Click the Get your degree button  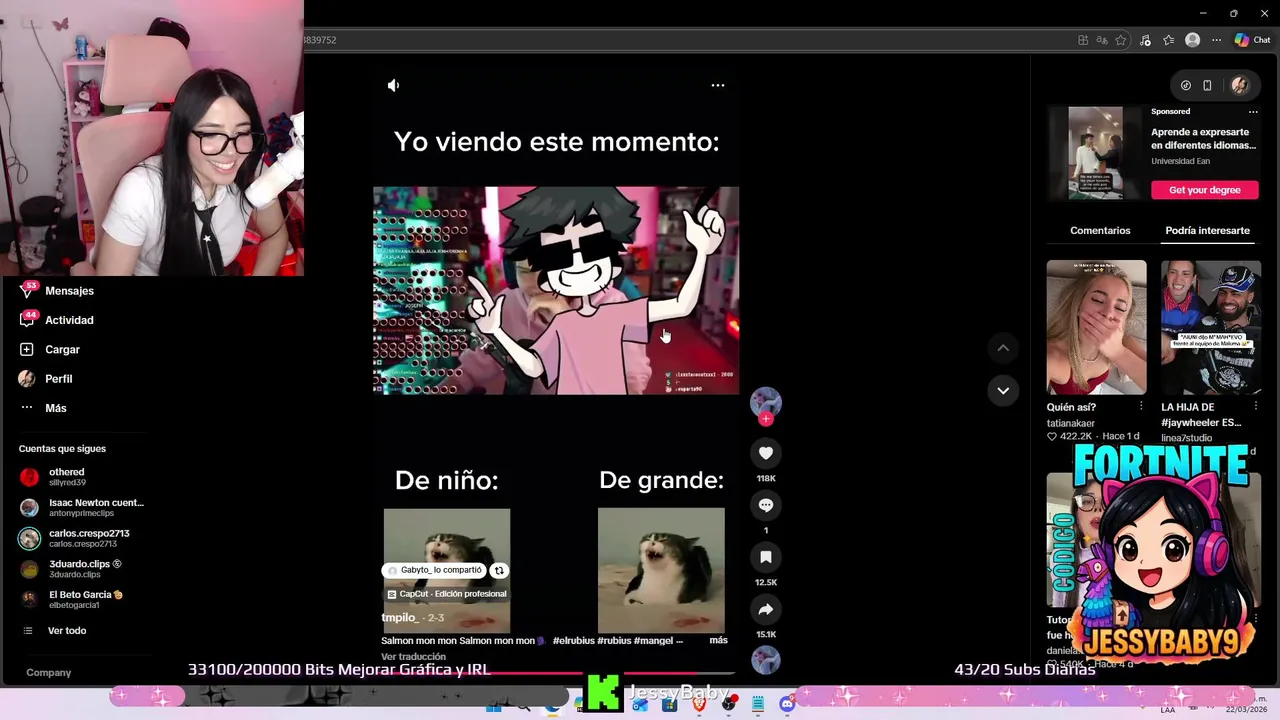pos(1204,190)
